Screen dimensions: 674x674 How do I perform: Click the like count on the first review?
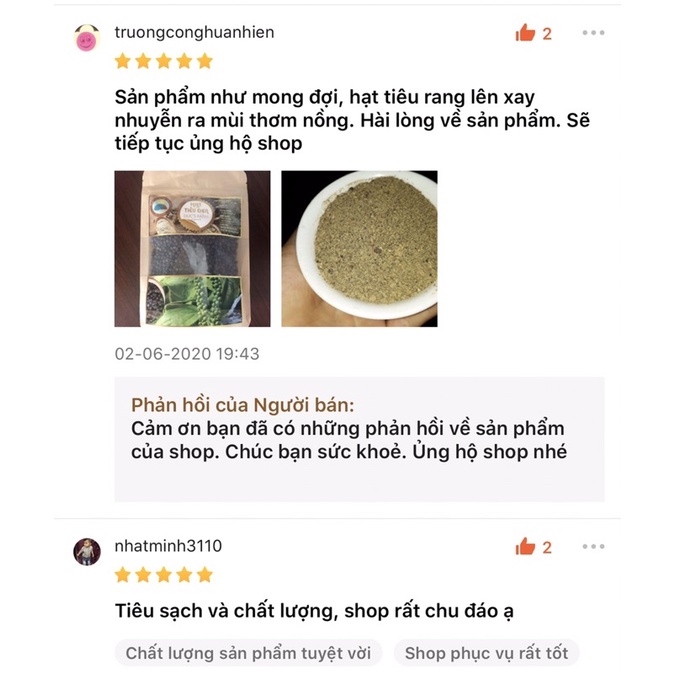547,34
